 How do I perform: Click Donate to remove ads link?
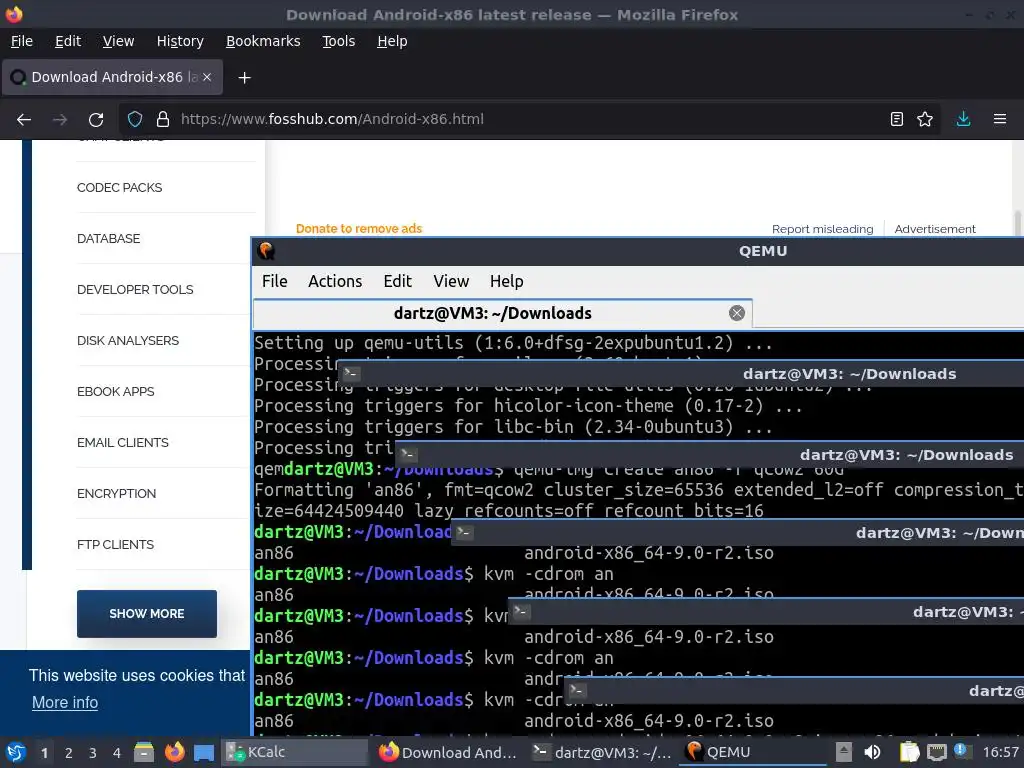(359, 229)
